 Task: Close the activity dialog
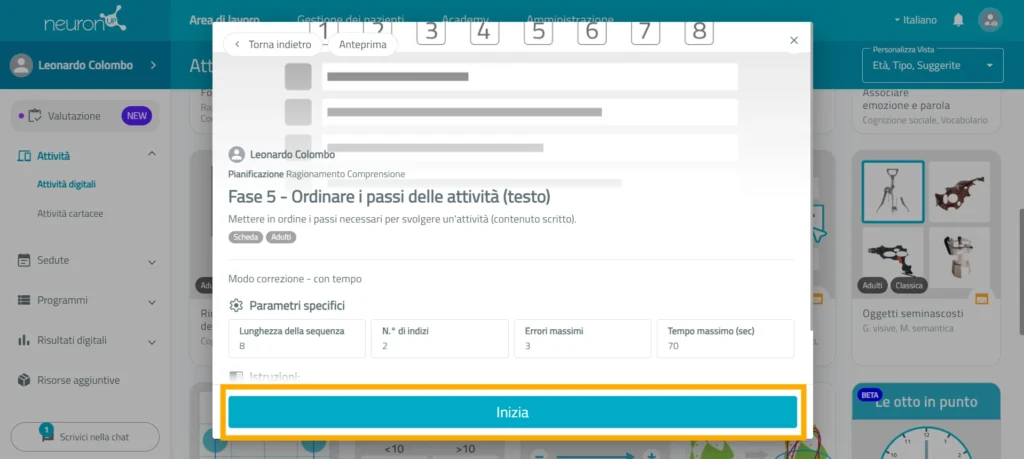tap(794, 40)
